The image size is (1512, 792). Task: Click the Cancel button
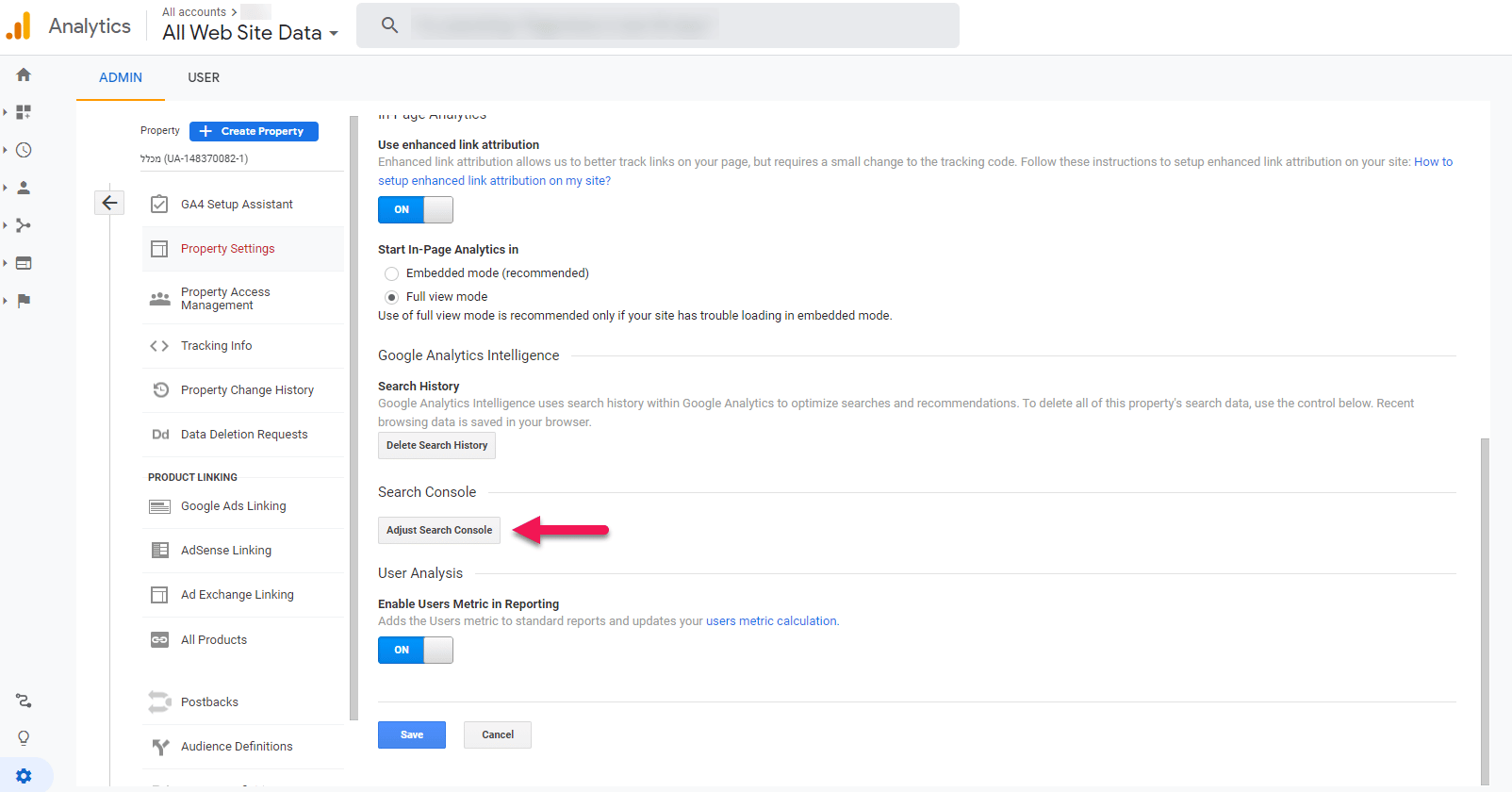498,734
